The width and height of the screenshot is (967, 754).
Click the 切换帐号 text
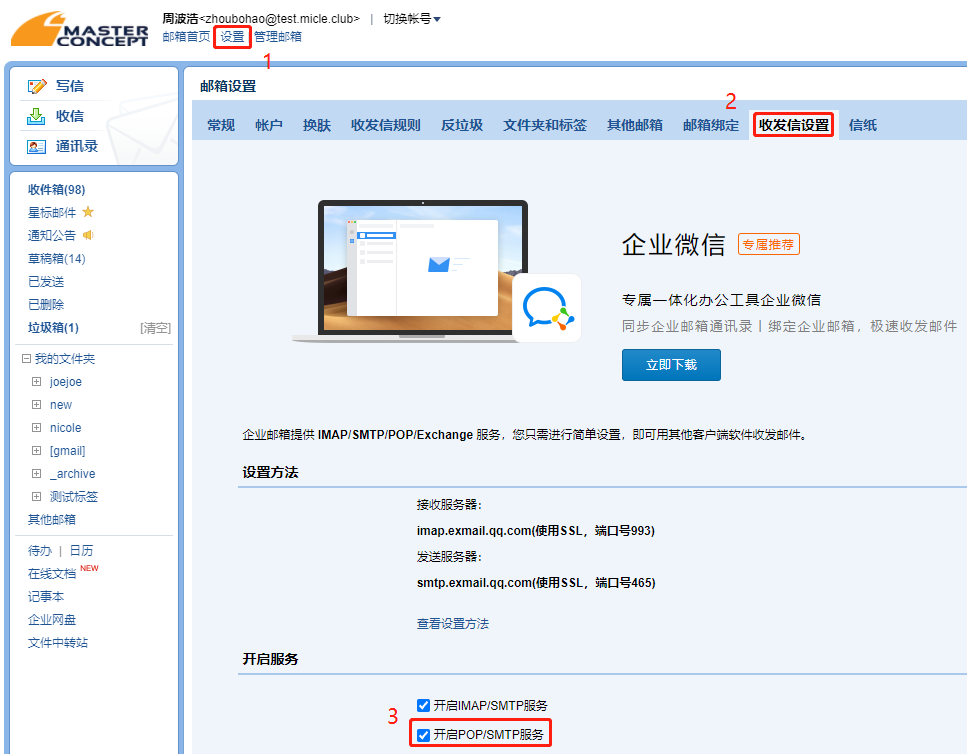tap(407, 19)
